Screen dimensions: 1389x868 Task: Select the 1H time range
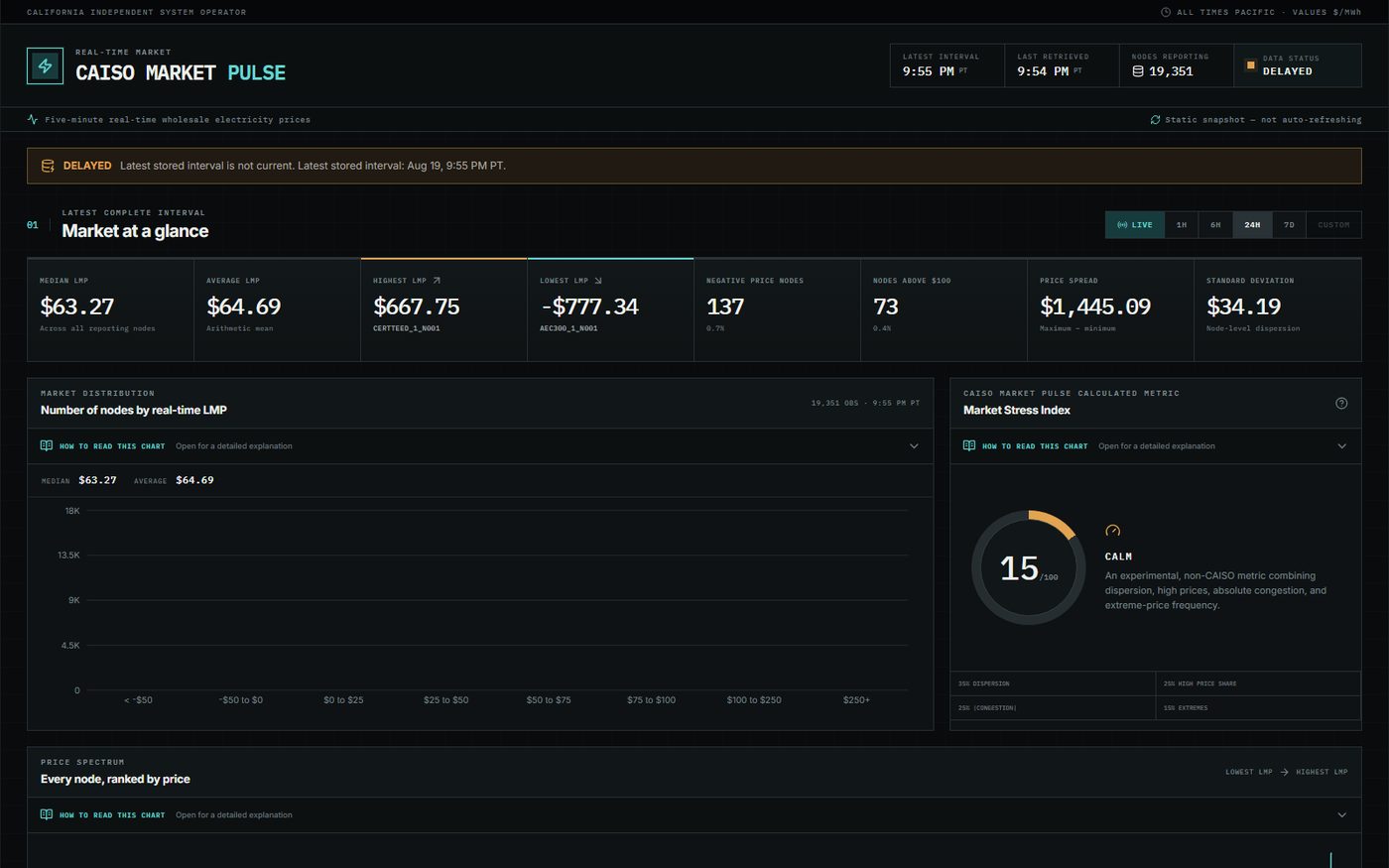pos(1182,225)
